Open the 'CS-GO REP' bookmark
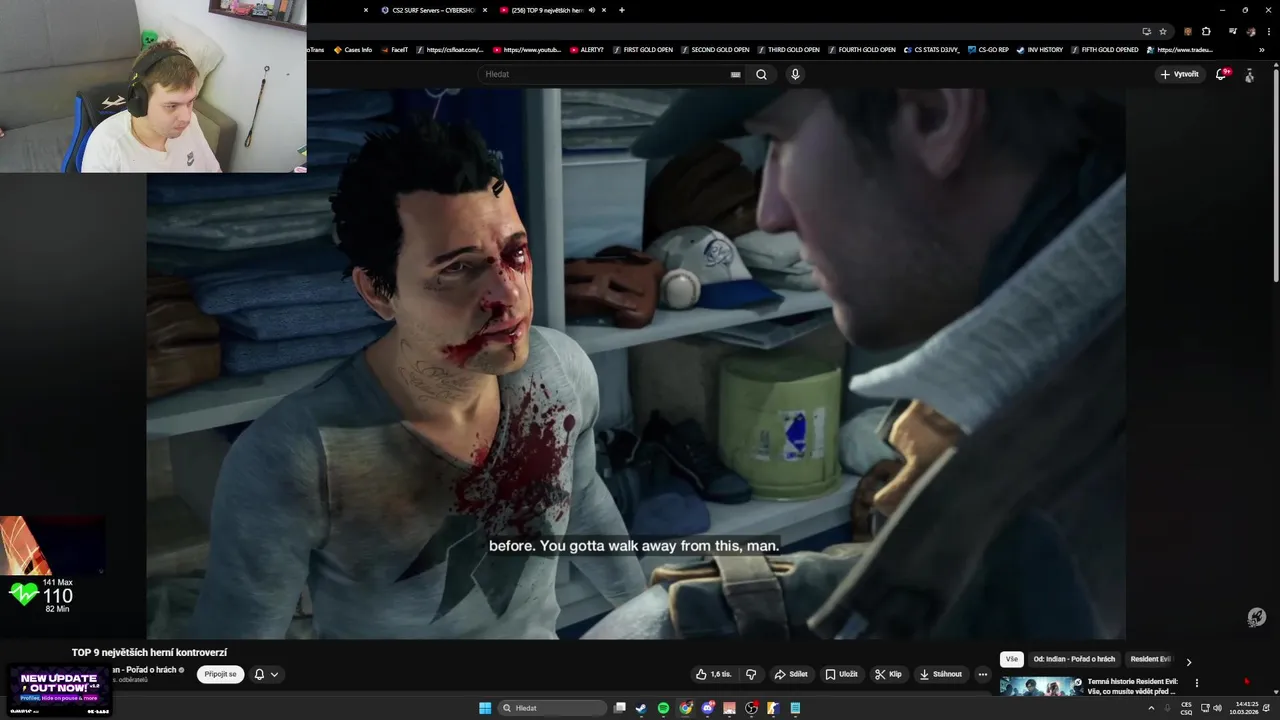The image size is (1280, 720). click(x=988, y=49)
